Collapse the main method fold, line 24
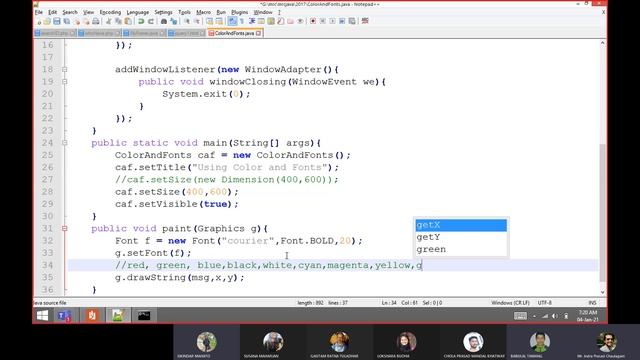This screenshot has width=640, height=360. pyautogui.click(x=64, y=143)
